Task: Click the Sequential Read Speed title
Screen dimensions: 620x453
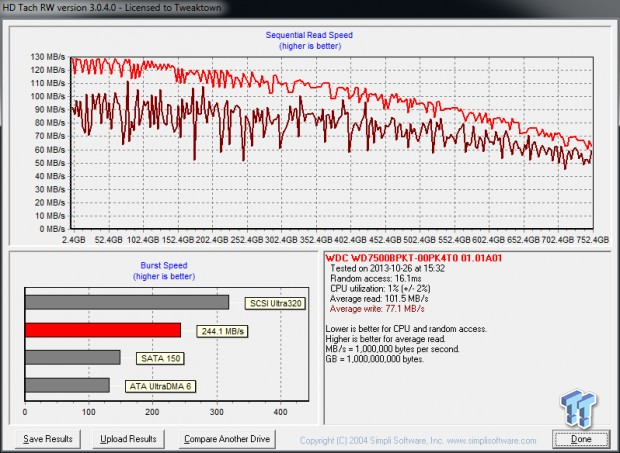Action: pos(309,35)
